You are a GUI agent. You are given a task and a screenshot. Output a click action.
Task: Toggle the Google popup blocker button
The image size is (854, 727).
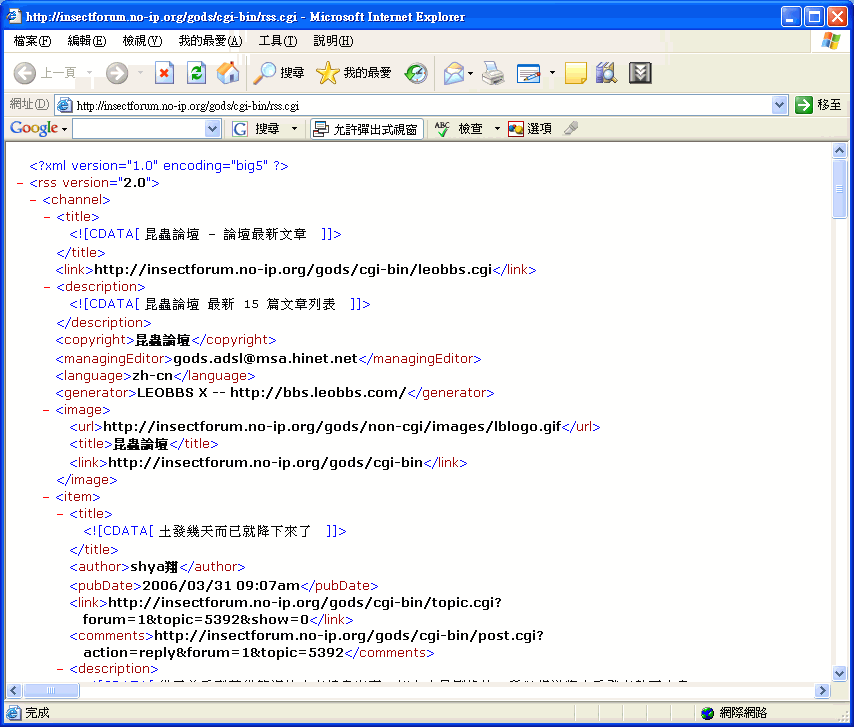pyautogui.click(x=365, y=128)
